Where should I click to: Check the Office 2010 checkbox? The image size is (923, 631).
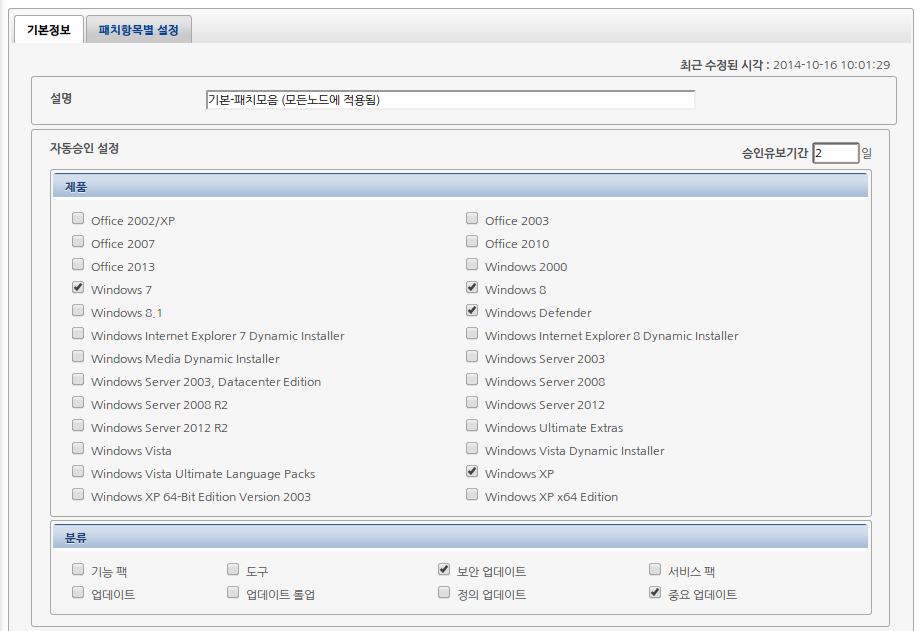point(471,241)
